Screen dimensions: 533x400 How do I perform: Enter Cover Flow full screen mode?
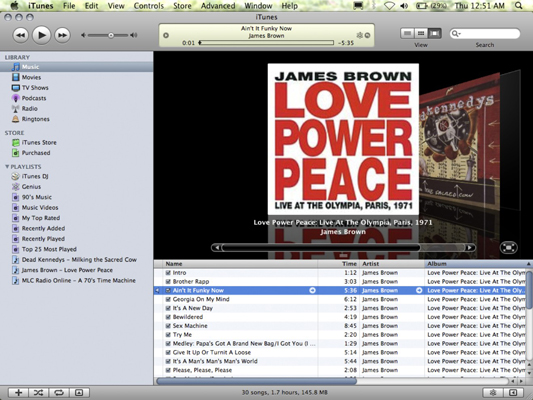tap(509, 247)
